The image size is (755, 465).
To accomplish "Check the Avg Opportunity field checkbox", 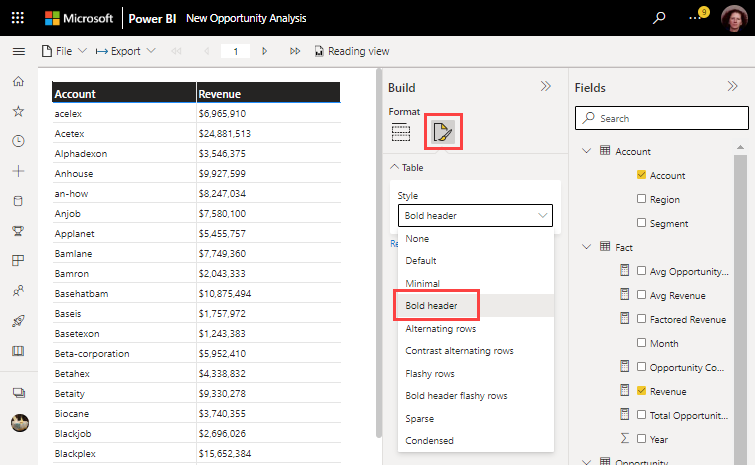I will pos(641,271).
